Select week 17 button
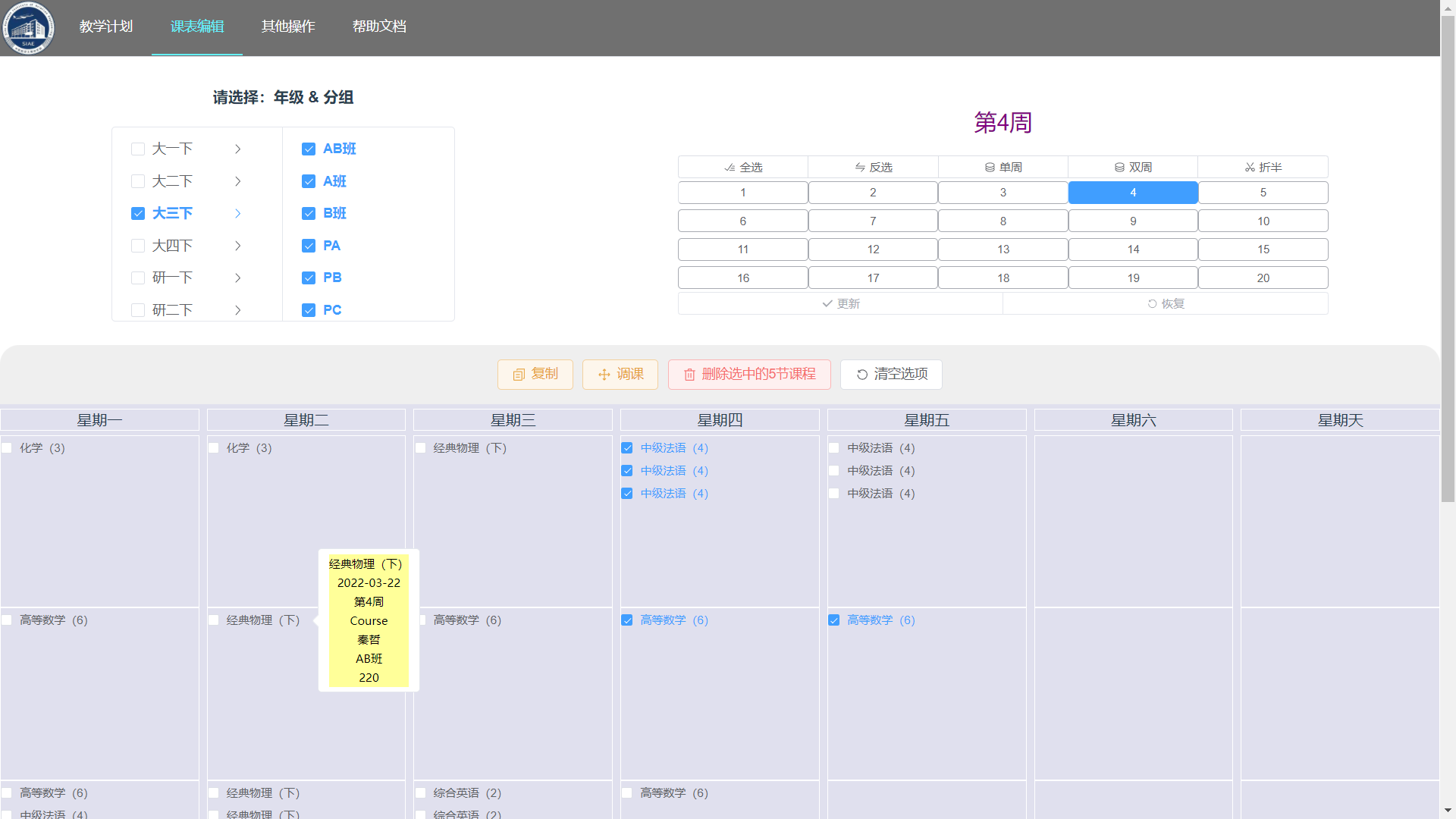 pyautogui.click(x=874, y=278)
